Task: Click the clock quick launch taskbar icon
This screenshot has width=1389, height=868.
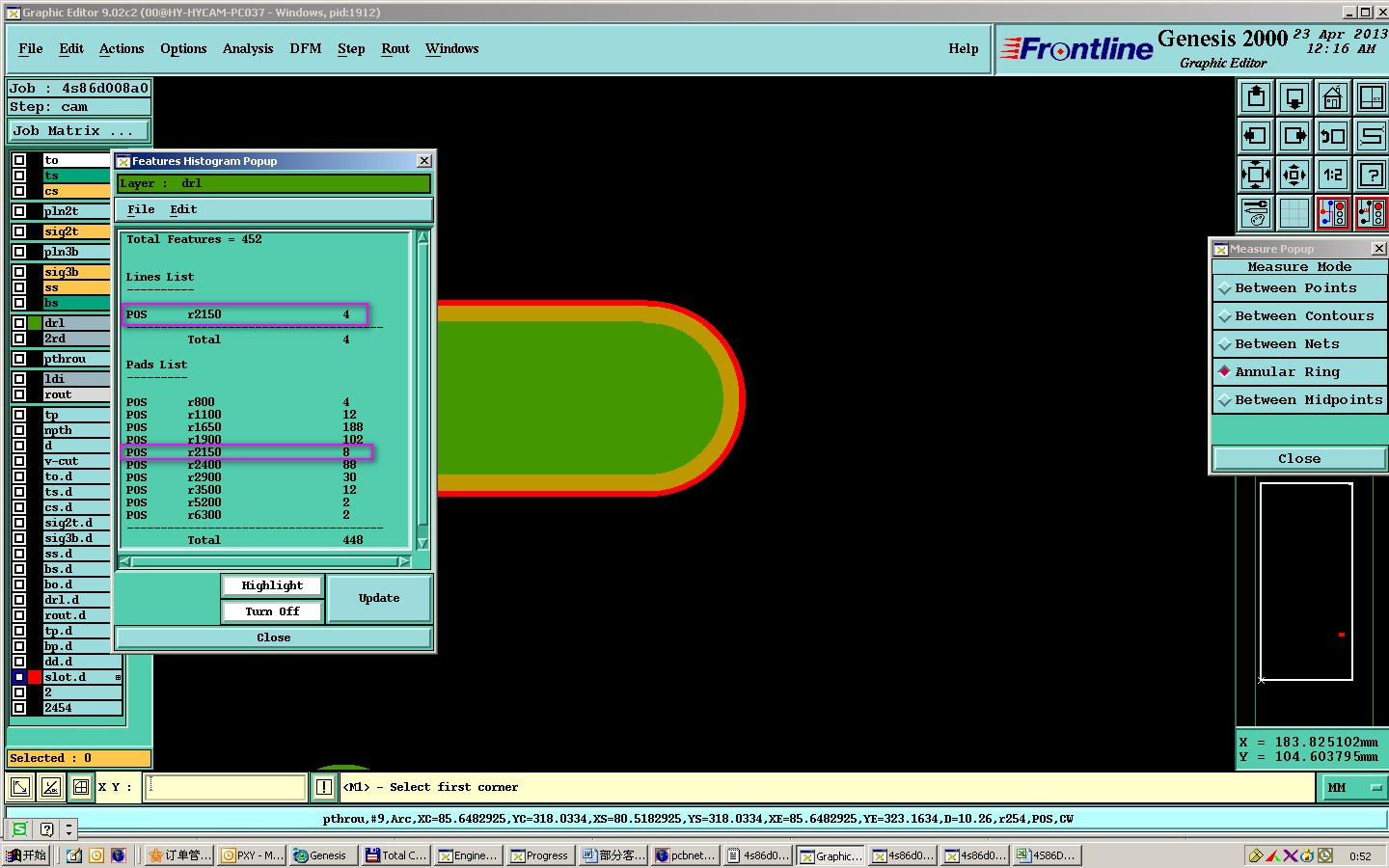Action: [96, 855]
